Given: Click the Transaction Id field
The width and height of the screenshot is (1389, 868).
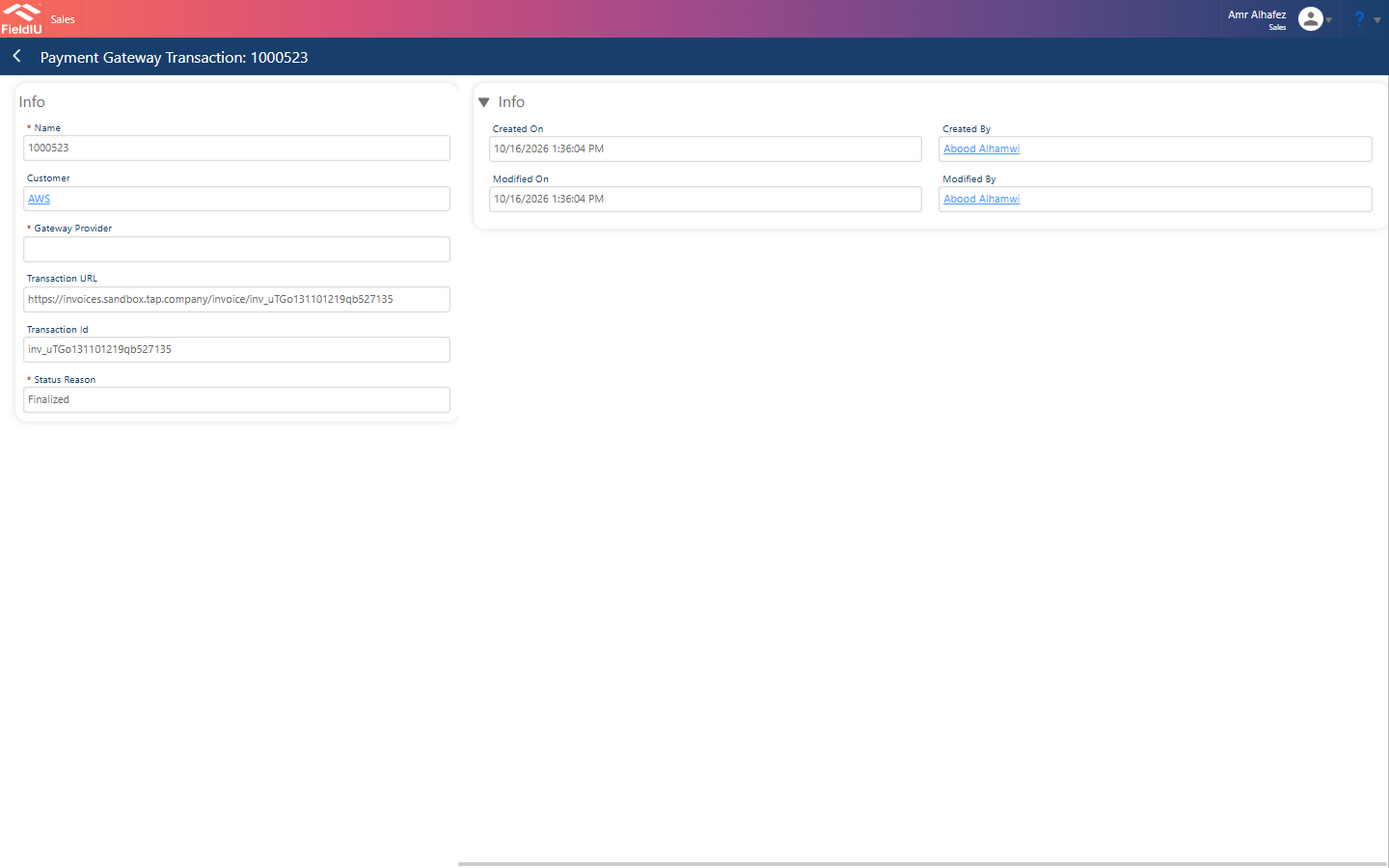Looking at the screenshot, I should tap(236, 349).
